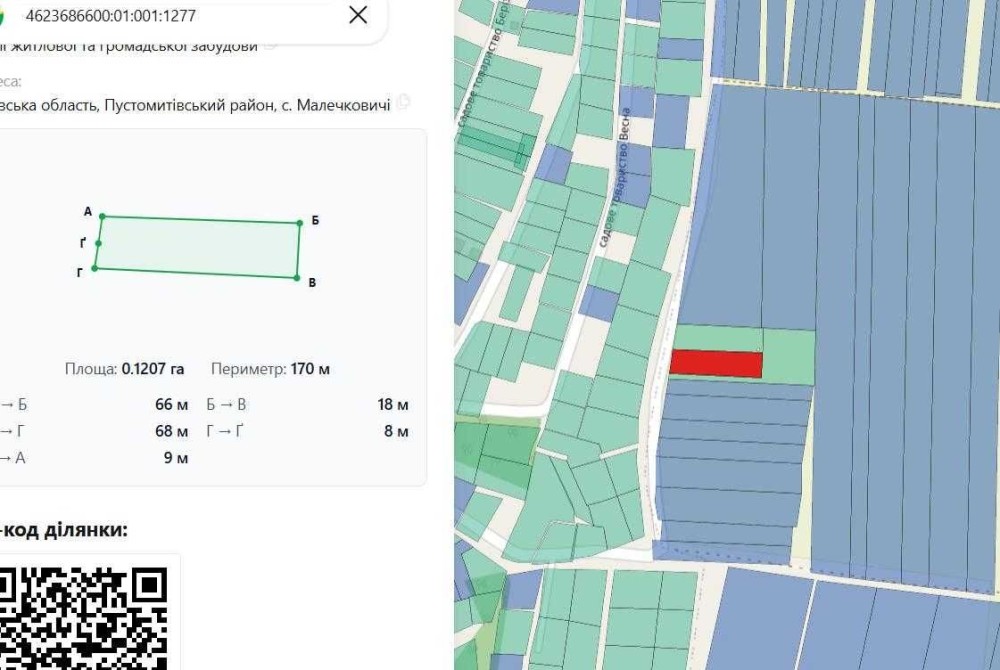Select the red highlighted parcel on map
Image resolution: width=1000 pixels, height=670 pixels.
click(716, 363)
